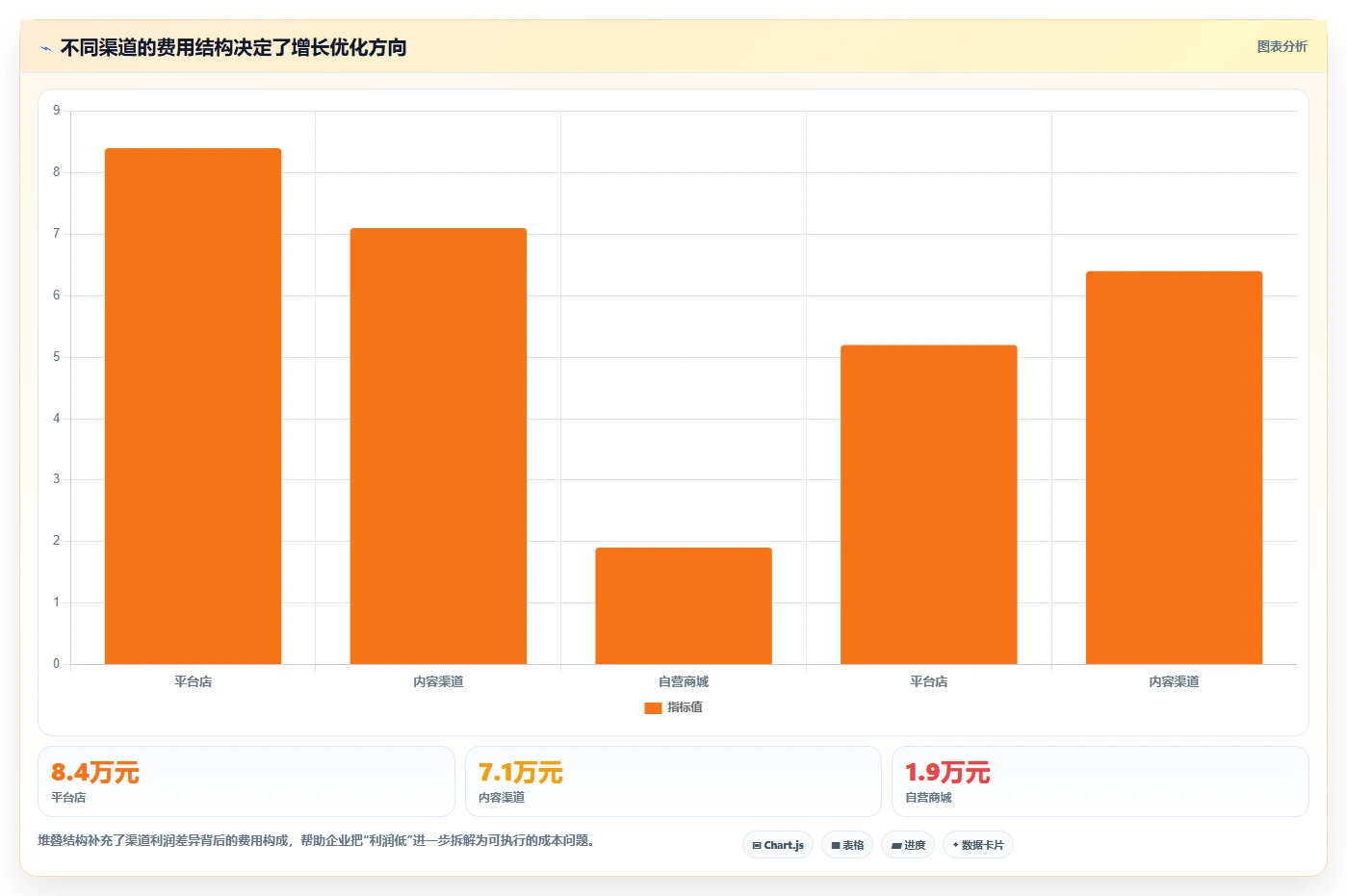Click the y-axis tick label 0

point(56,664)
